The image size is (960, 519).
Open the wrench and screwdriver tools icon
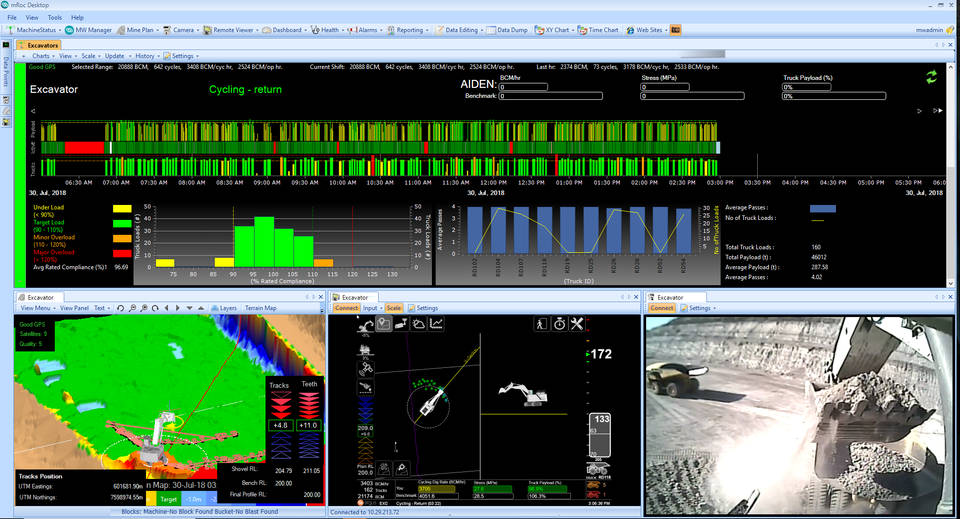coord(577,324)
